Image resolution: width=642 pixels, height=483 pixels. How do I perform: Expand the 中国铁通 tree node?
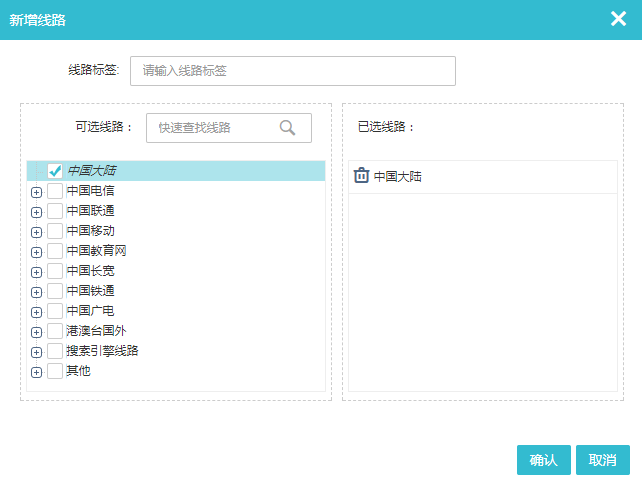point(36,292)
